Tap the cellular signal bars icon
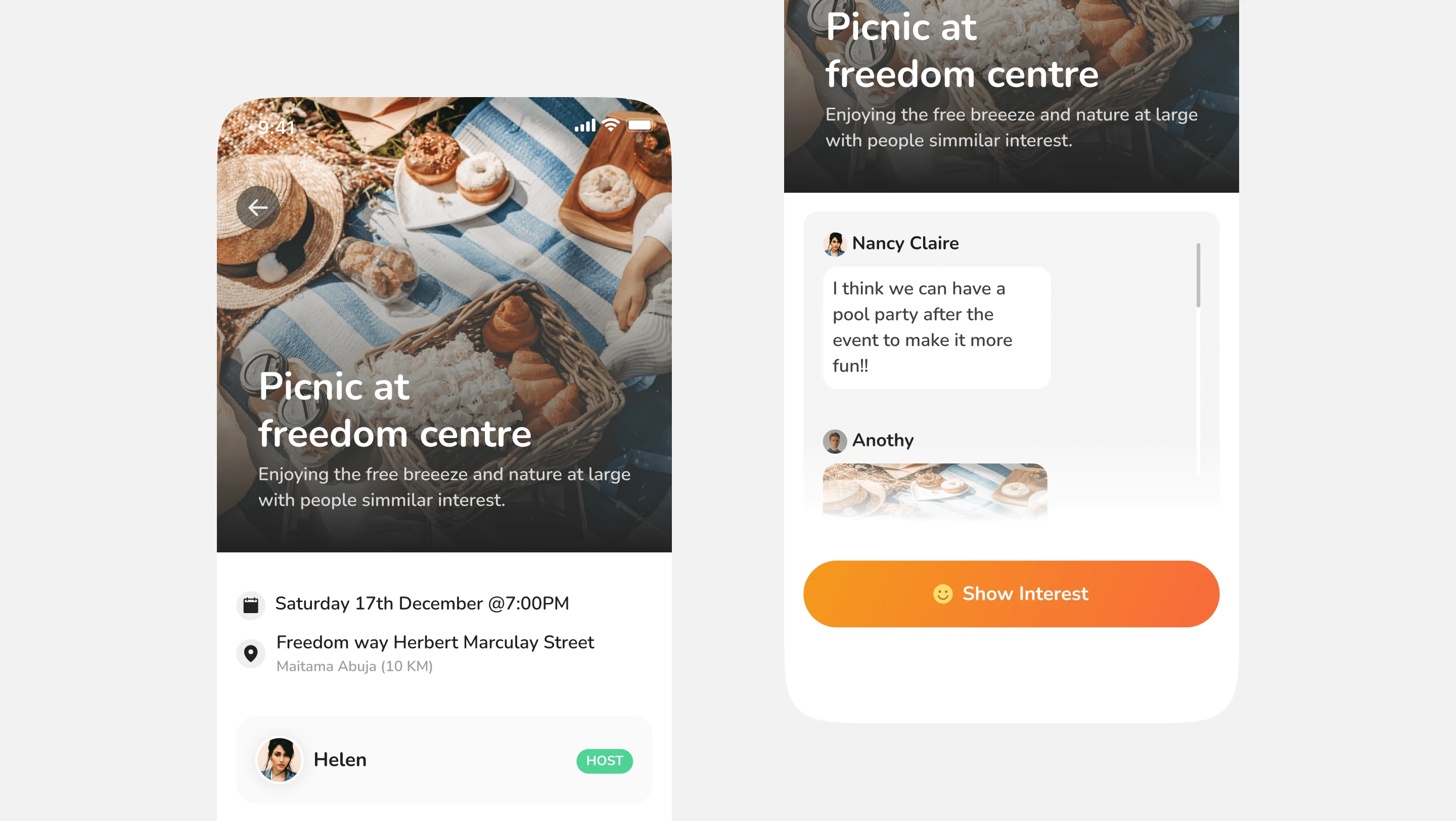 pyautogui.click(x=585, y=125)
